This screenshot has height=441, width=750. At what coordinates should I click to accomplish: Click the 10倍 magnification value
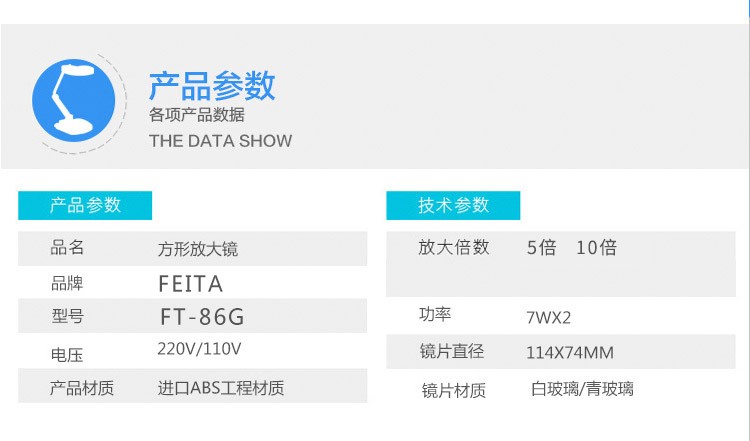click(x=597, y=248)
